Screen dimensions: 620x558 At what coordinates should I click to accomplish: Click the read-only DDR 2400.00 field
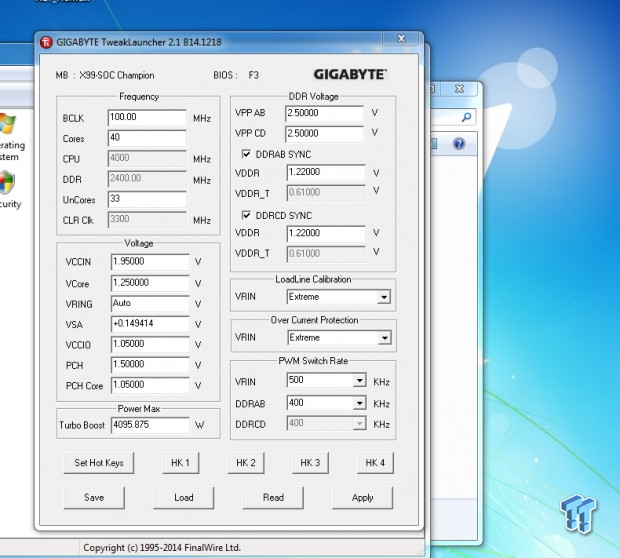point(147,179)
